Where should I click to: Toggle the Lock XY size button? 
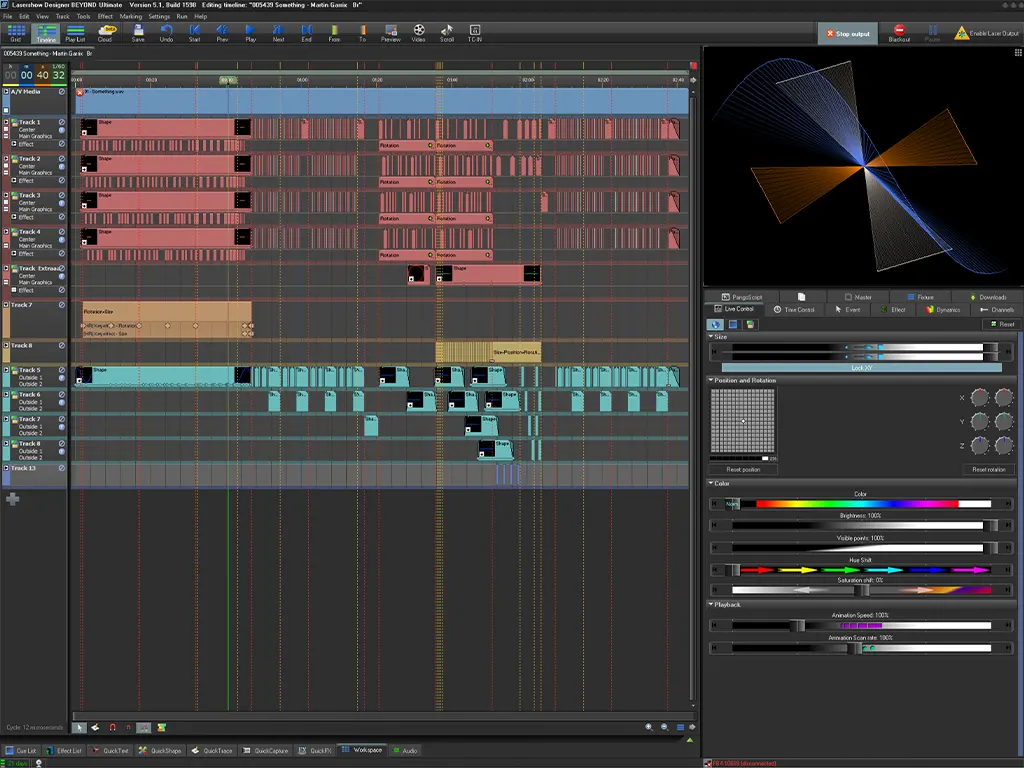tap(861, 368)
